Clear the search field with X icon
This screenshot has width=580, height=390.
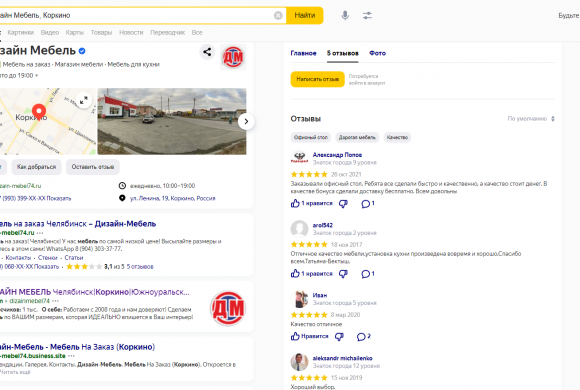click(278, 16)
